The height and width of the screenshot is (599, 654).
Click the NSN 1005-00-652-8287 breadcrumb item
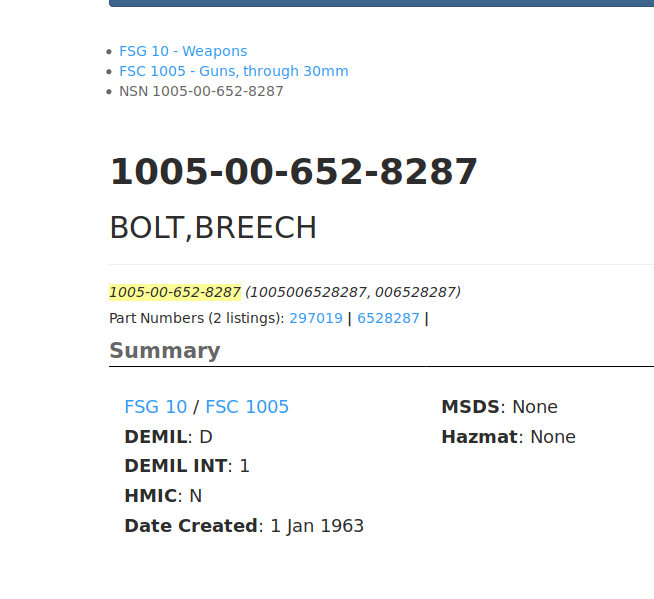[201, 91]
